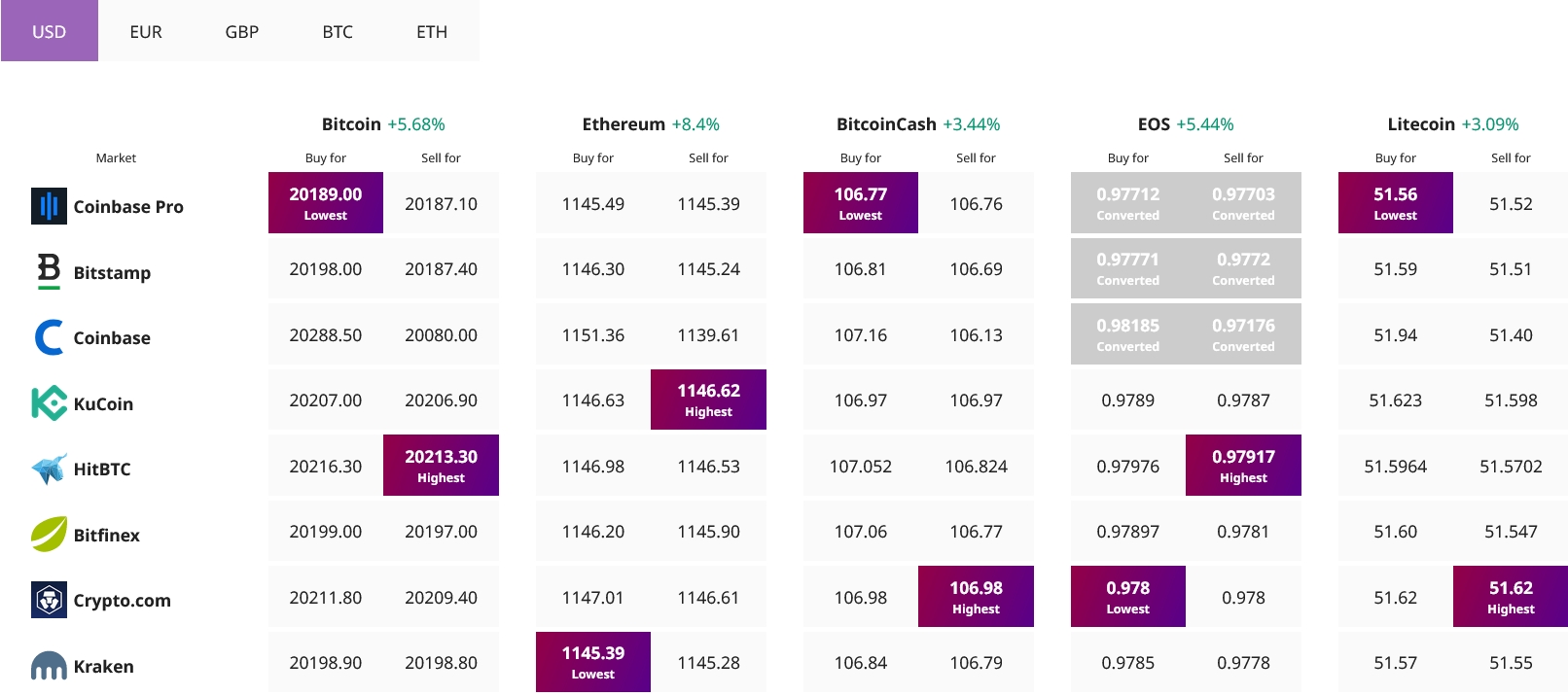Click KuCoin Bitcoin buy price 20207.00
The width and height of the screenshot is (1568, 696).
pyautogui.click(x=326, y=400)
